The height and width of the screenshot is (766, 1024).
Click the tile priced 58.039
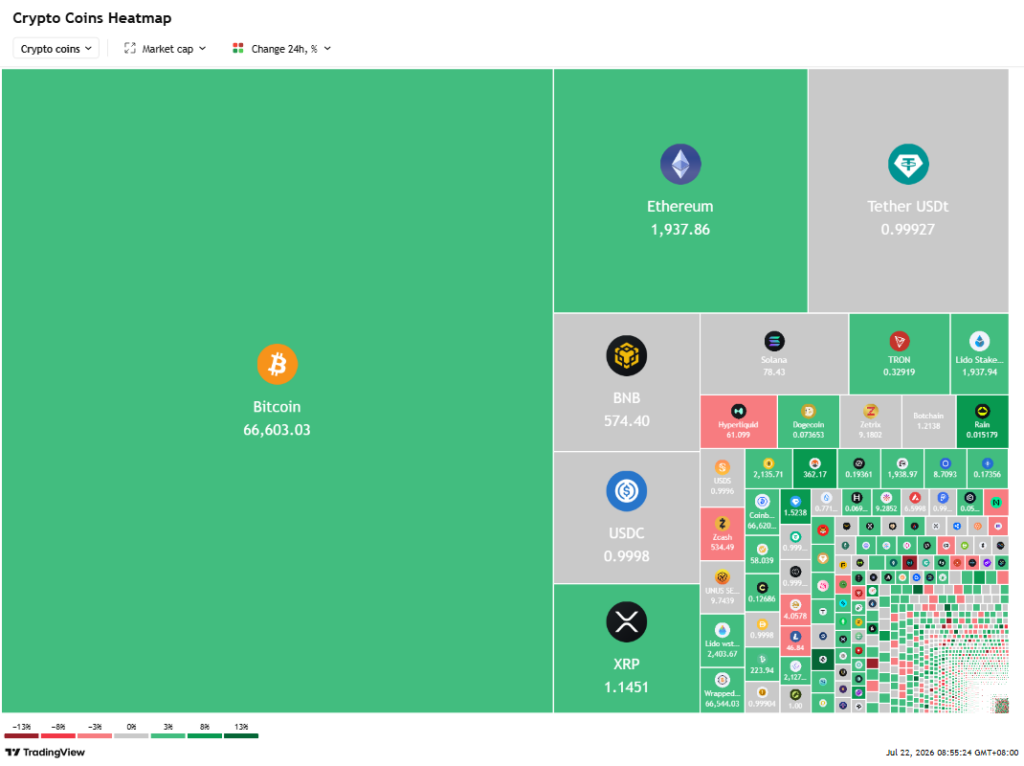[x=762, y=554]
